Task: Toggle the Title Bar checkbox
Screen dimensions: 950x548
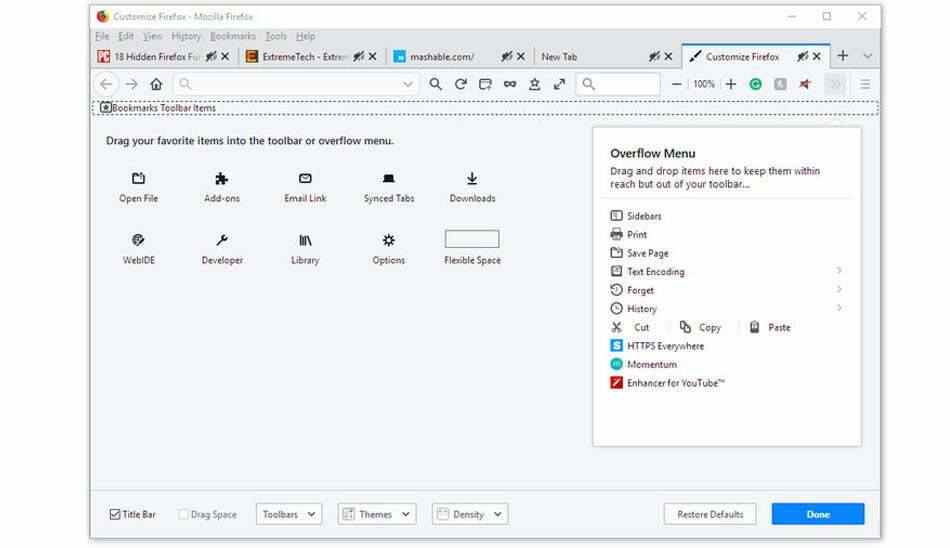Action: point(115,514)
